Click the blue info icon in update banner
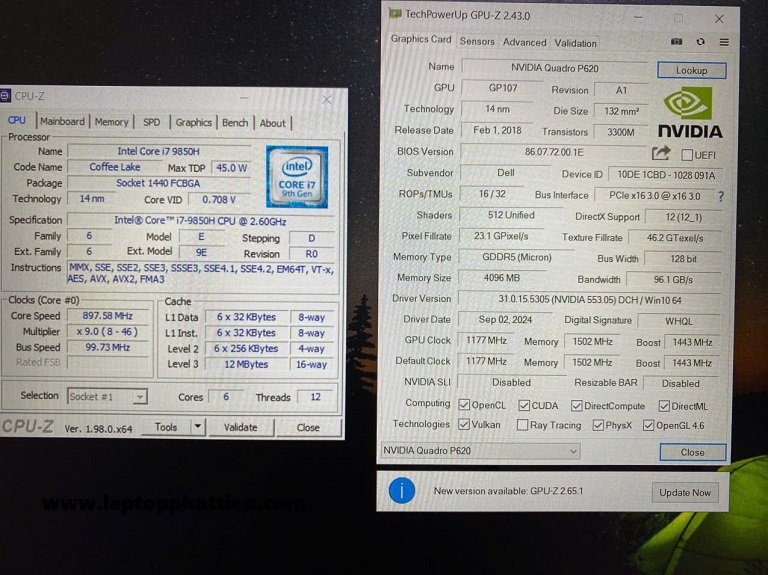The height and width of the screenshot is (575, 768). pos(402,490)
